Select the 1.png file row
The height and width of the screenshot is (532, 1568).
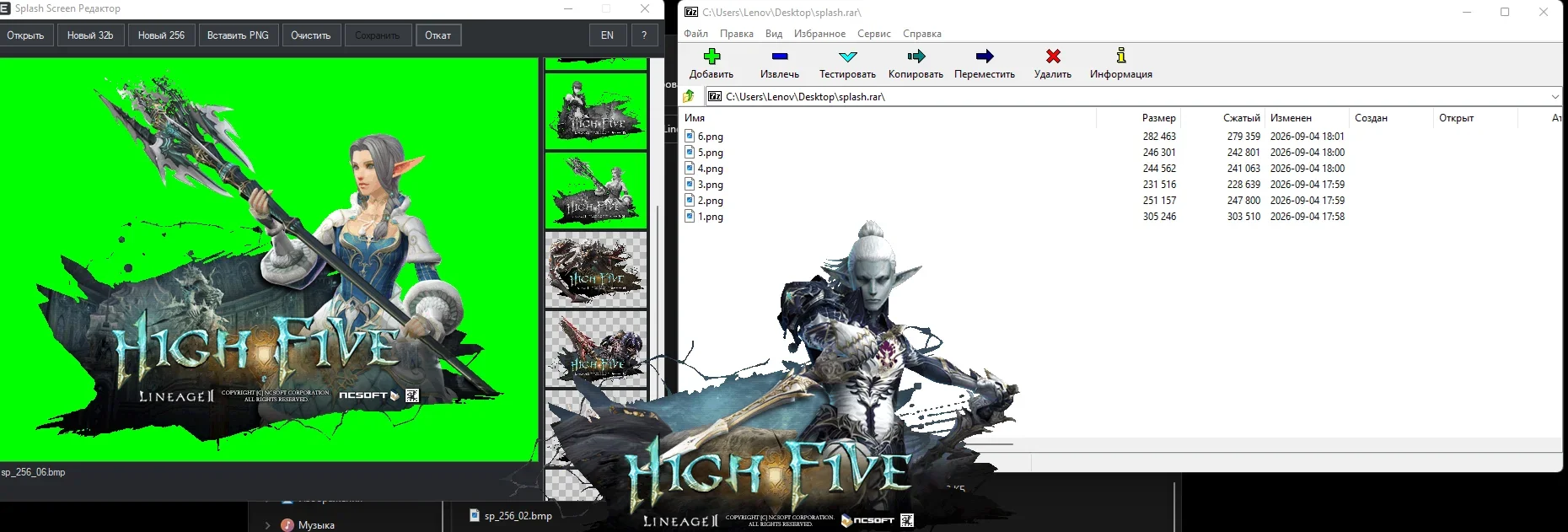point(1121,216)
